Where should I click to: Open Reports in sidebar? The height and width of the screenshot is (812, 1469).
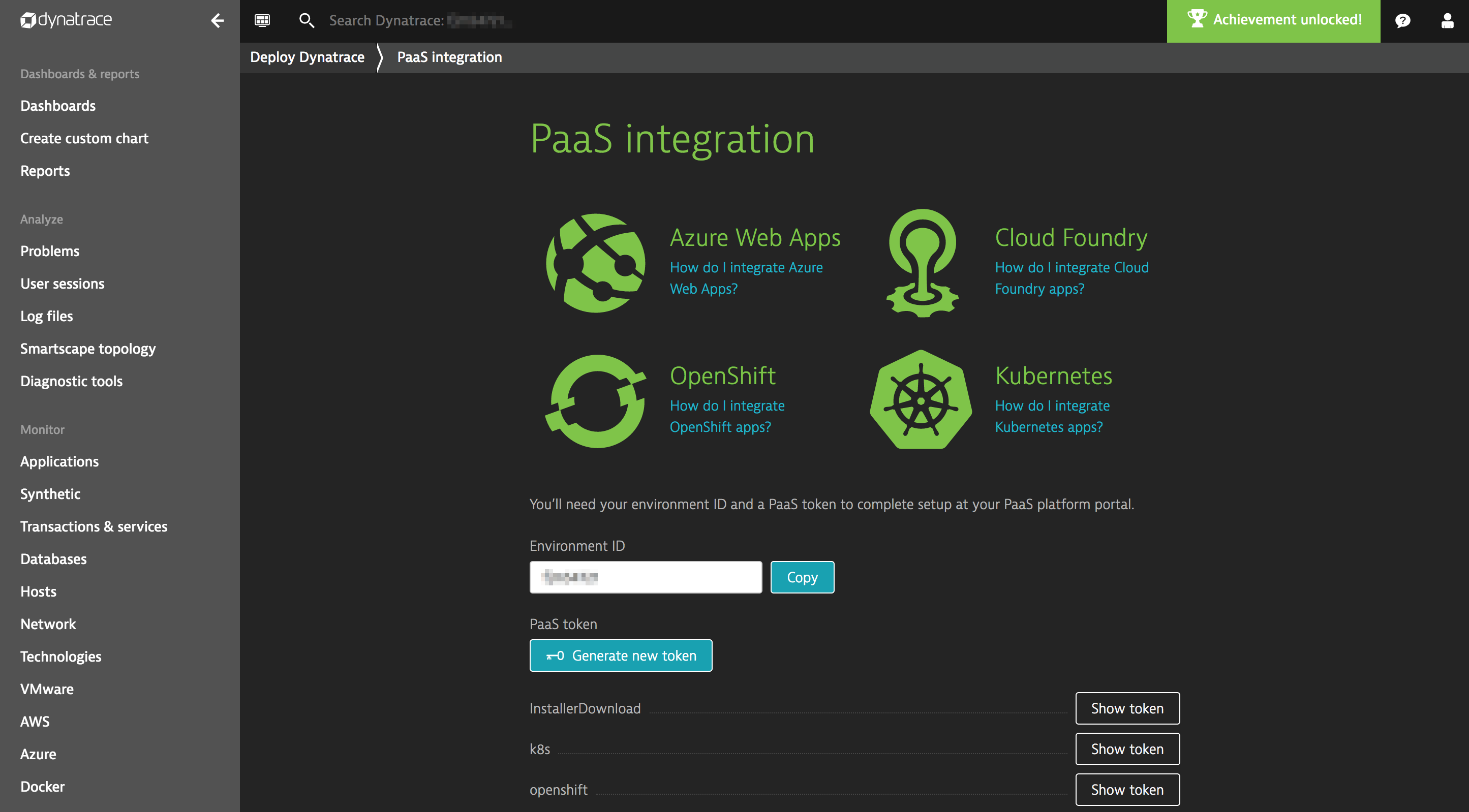(x=45, y=171)
